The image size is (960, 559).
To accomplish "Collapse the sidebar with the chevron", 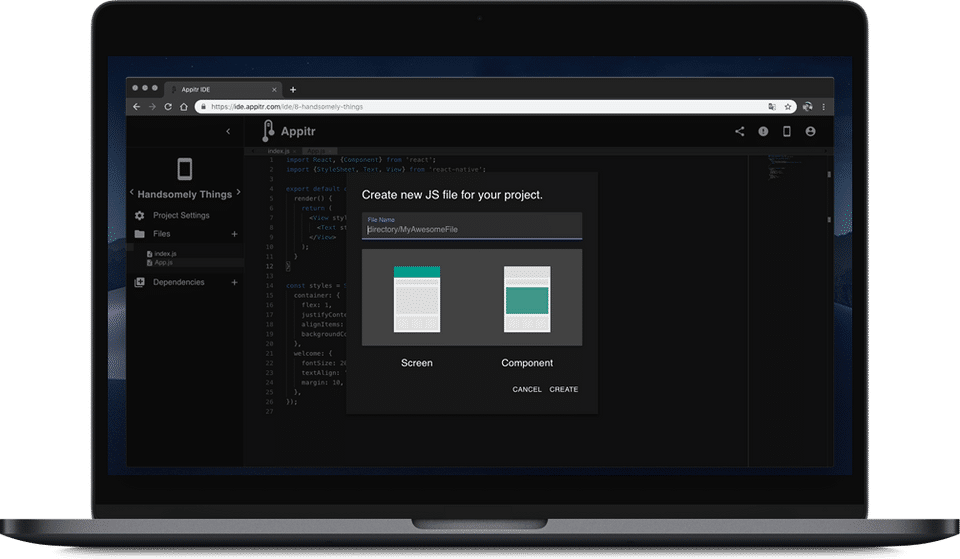I will click(x=228, y=131).
